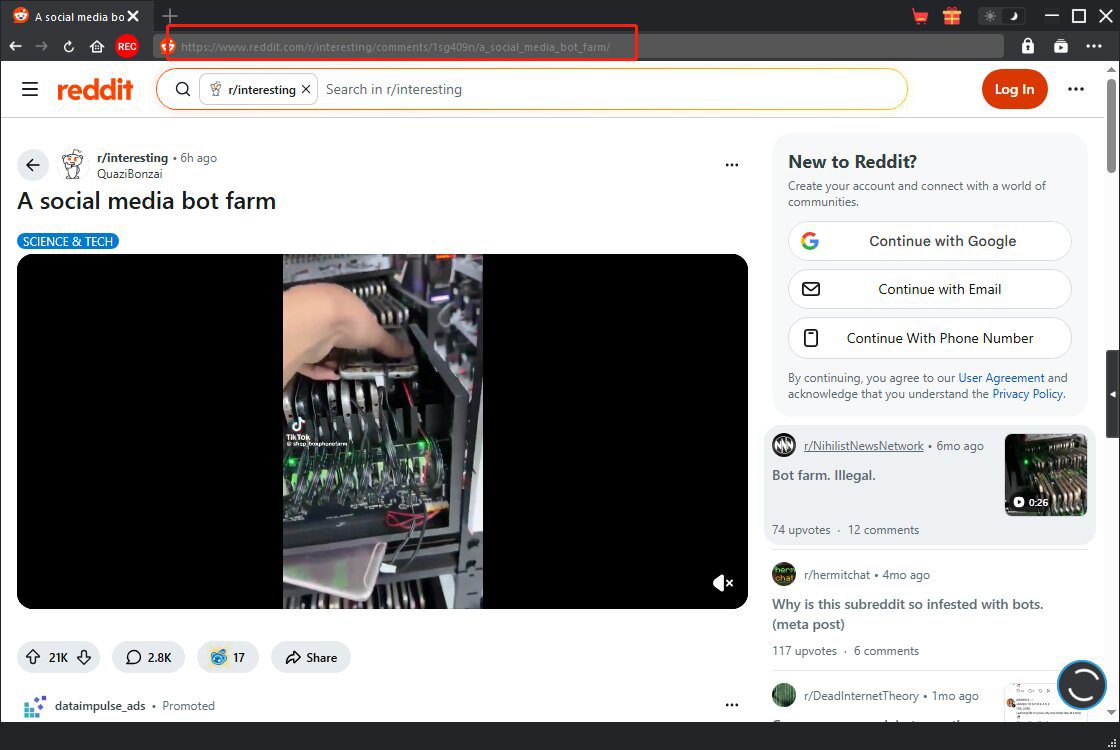The height and width of the screenshot is (750, 1120).
Task: Upvote the bot farm post
Action: point(33,657)
